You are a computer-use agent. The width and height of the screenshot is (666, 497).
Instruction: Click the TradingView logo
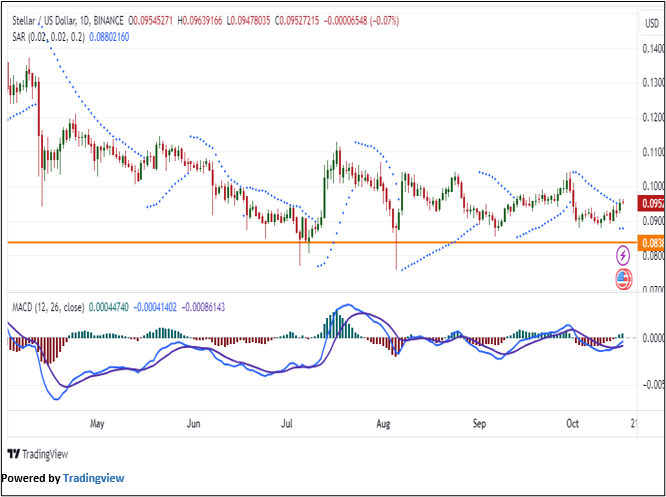(38, 454)
